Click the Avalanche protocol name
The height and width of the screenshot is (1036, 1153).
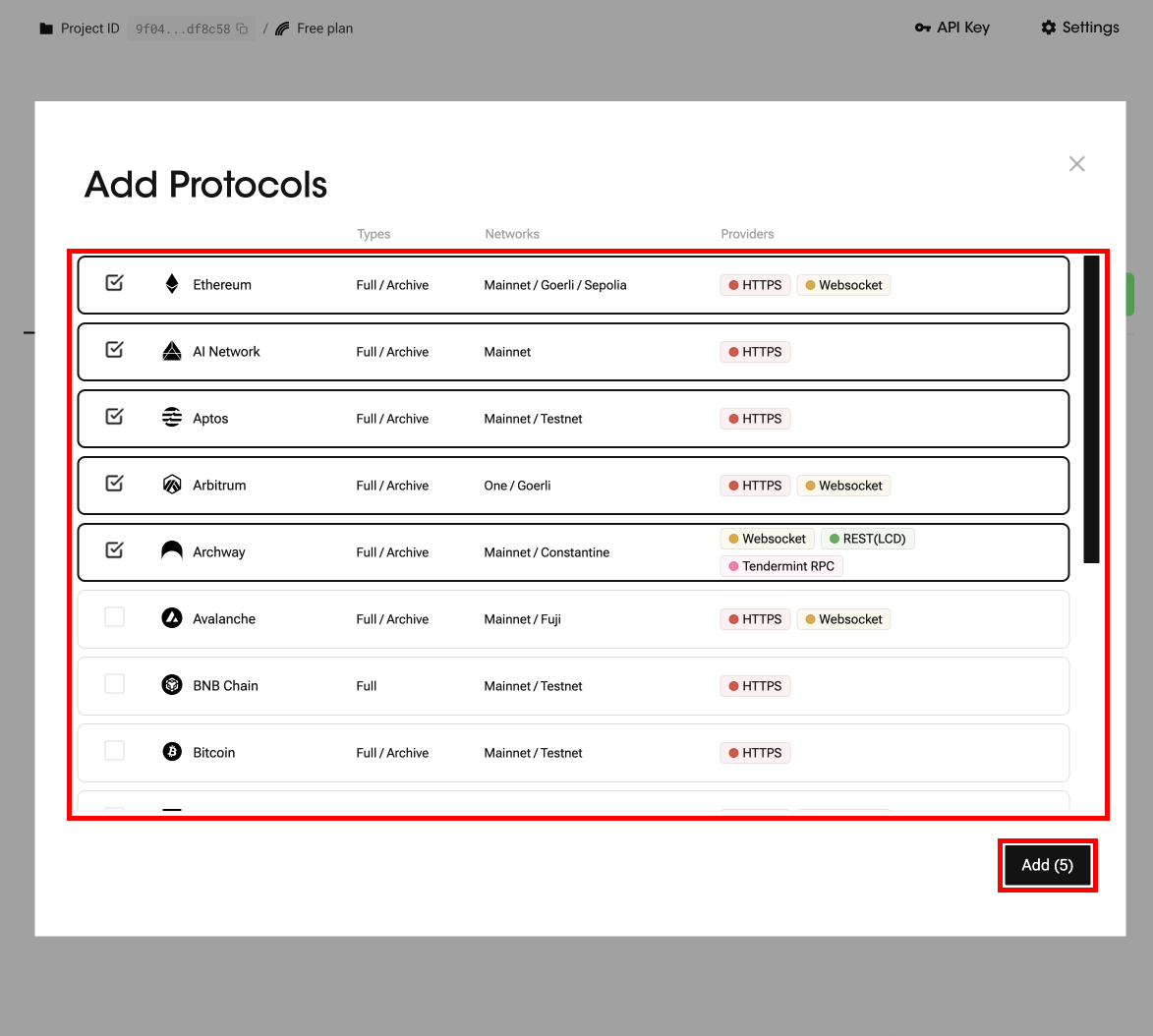pyautogui.click(x=224, y=620)
